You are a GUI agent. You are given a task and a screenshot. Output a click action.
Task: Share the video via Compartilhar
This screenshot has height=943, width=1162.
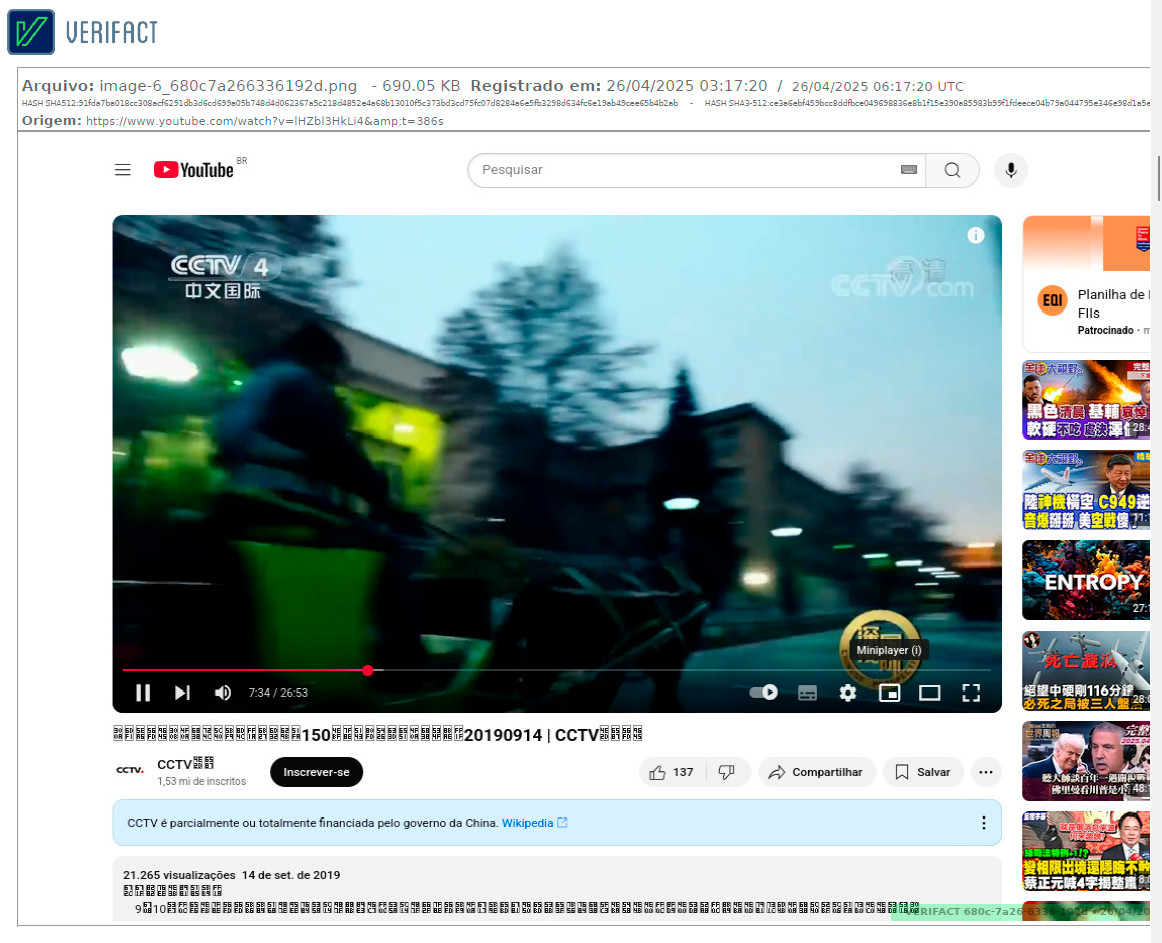(x=817, y=772)
